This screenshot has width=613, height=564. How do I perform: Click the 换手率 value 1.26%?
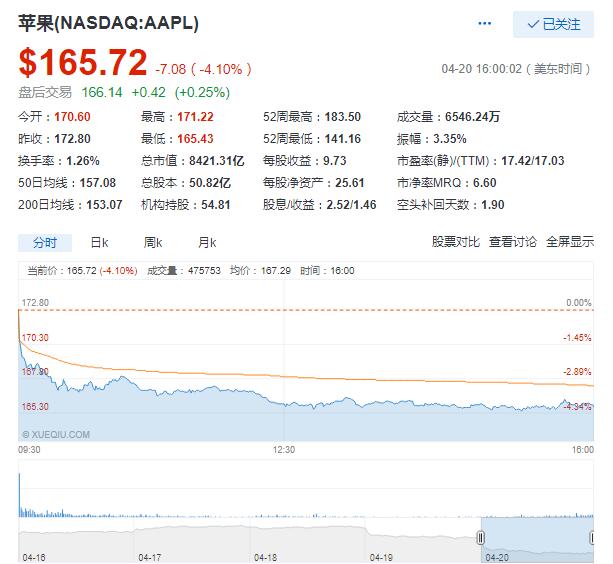point(83,161)
